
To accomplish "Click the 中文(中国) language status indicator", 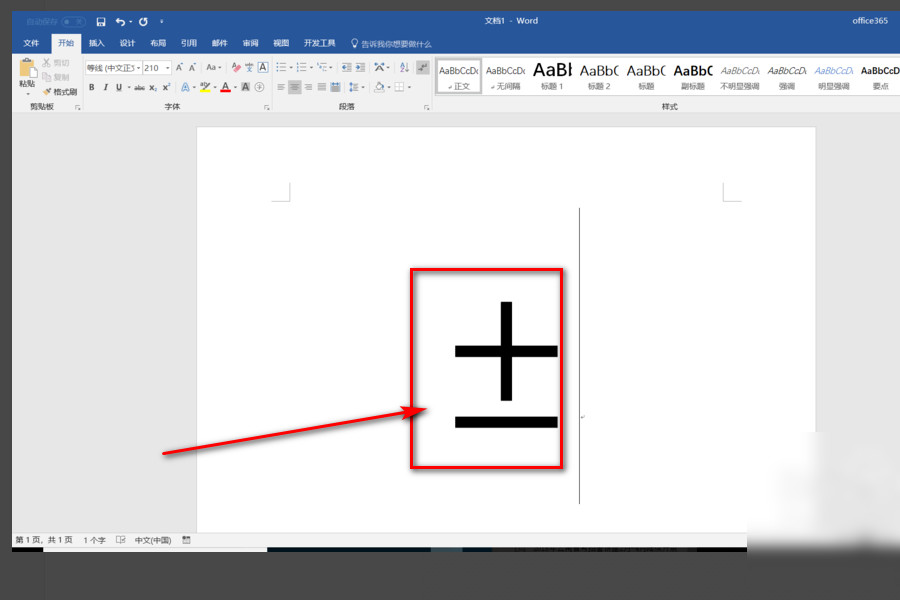I will pos(153,540).
